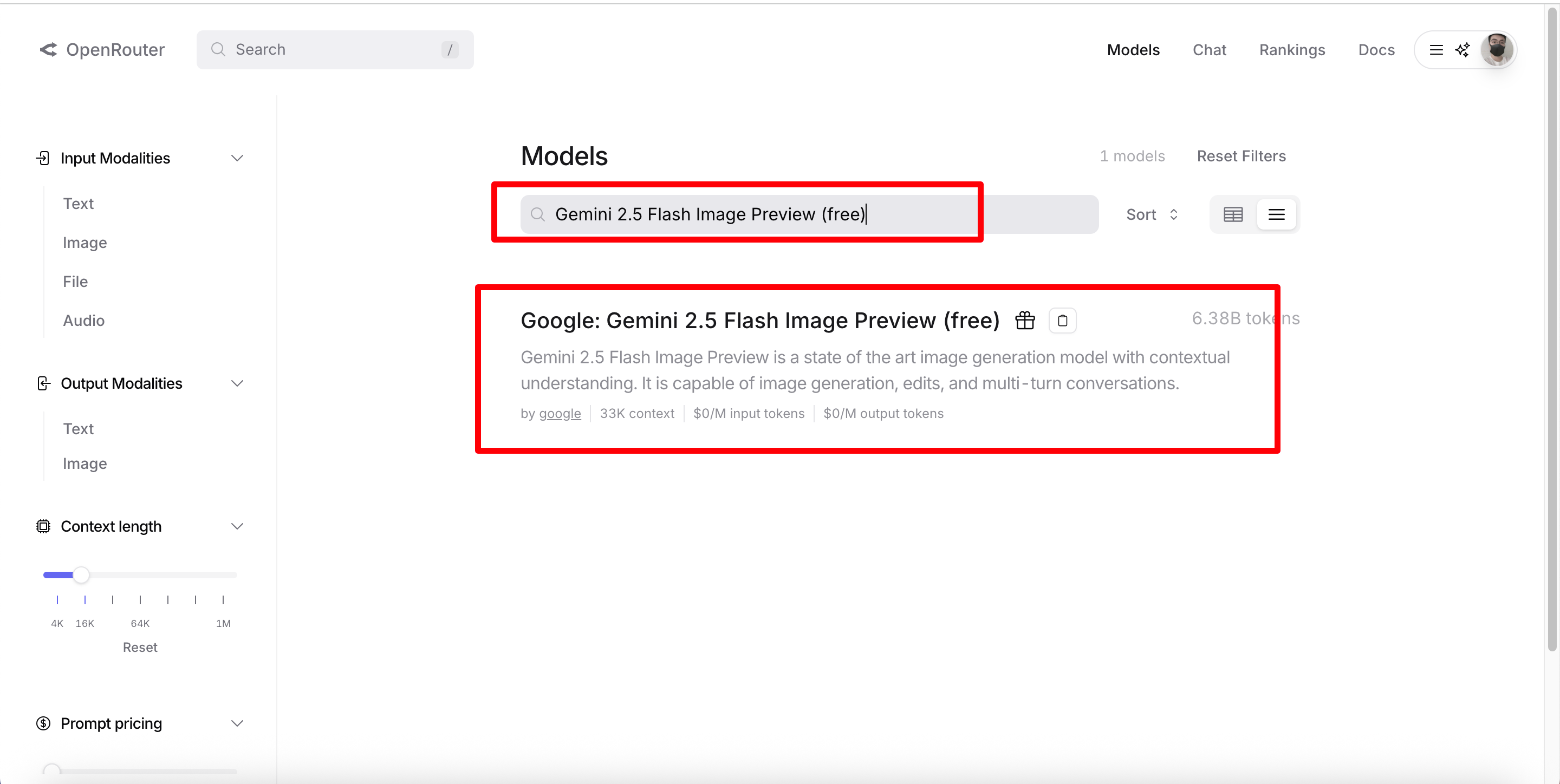Collapse the Input Modalities section
1560x784 pixels.
click(237, 158)
